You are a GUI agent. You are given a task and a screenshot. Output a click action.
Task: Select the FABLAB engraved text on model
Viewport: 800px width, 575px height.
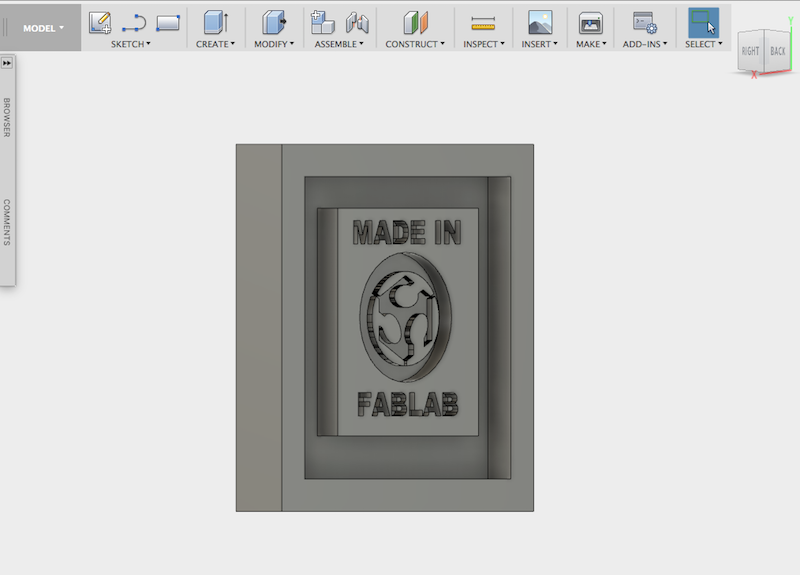[408, 405]
